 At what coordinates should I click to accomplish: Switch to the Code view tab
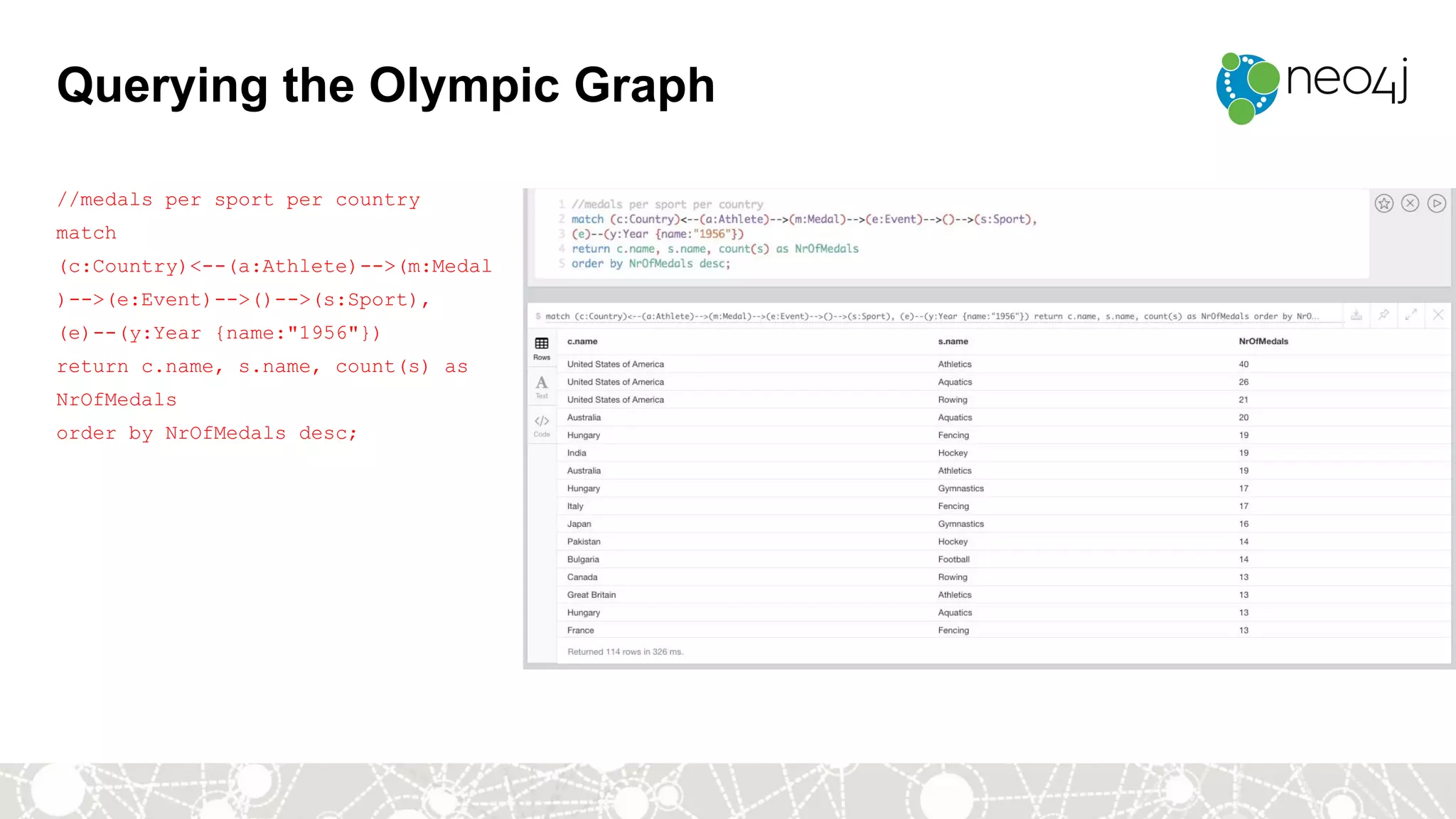pyautogui.click(x=542, y=425)
